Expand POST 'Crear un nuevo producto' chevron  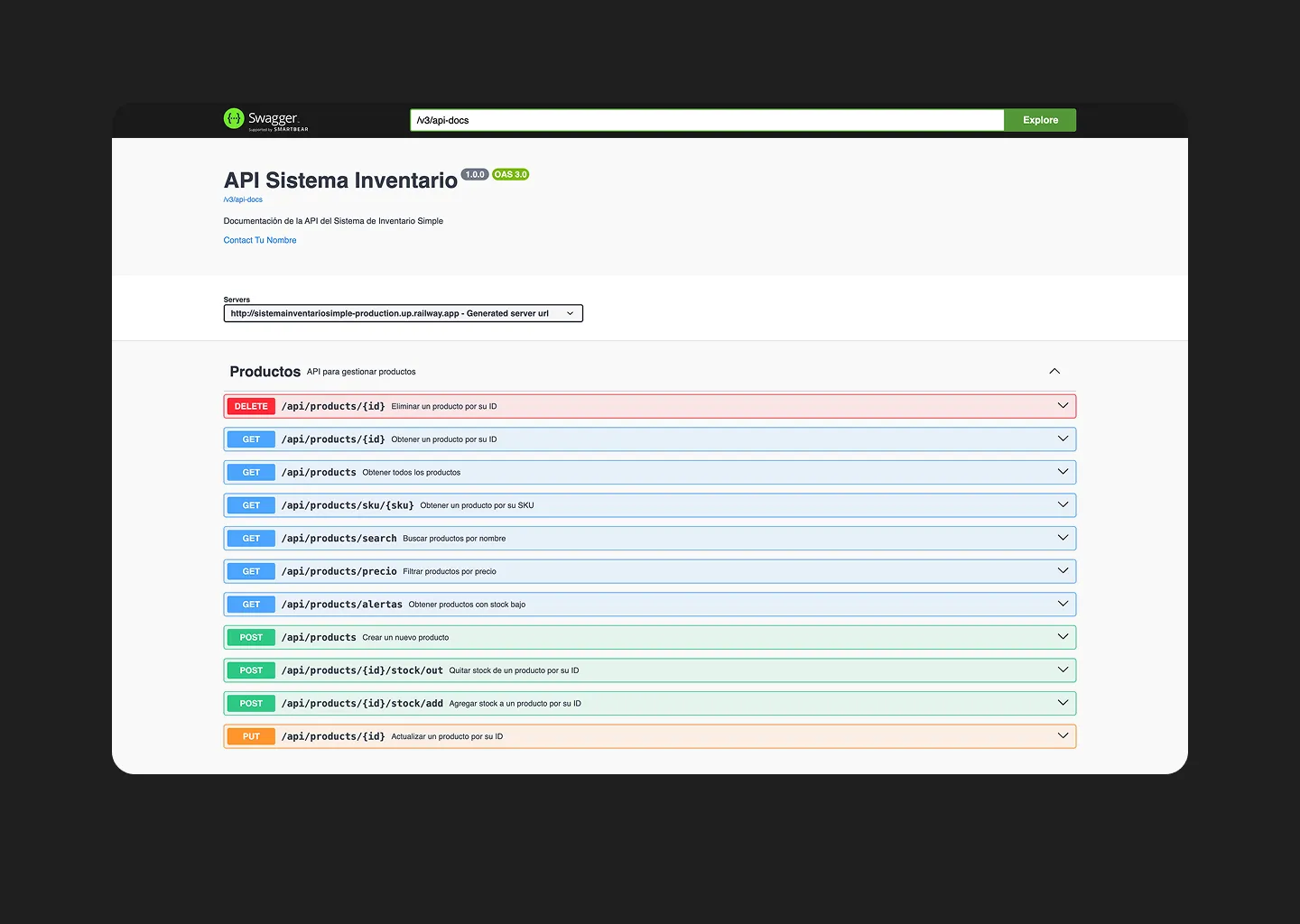pyautogui.click(x=1063, y=637)
